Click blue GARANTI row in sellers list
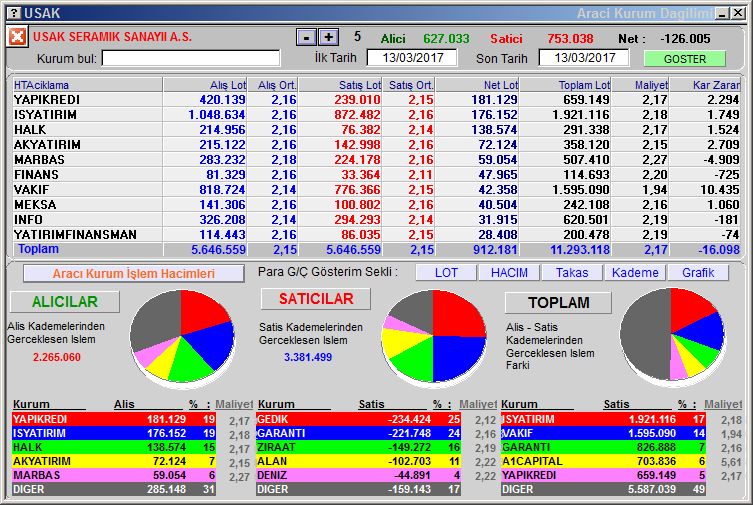753x505 pixels. 358,433
